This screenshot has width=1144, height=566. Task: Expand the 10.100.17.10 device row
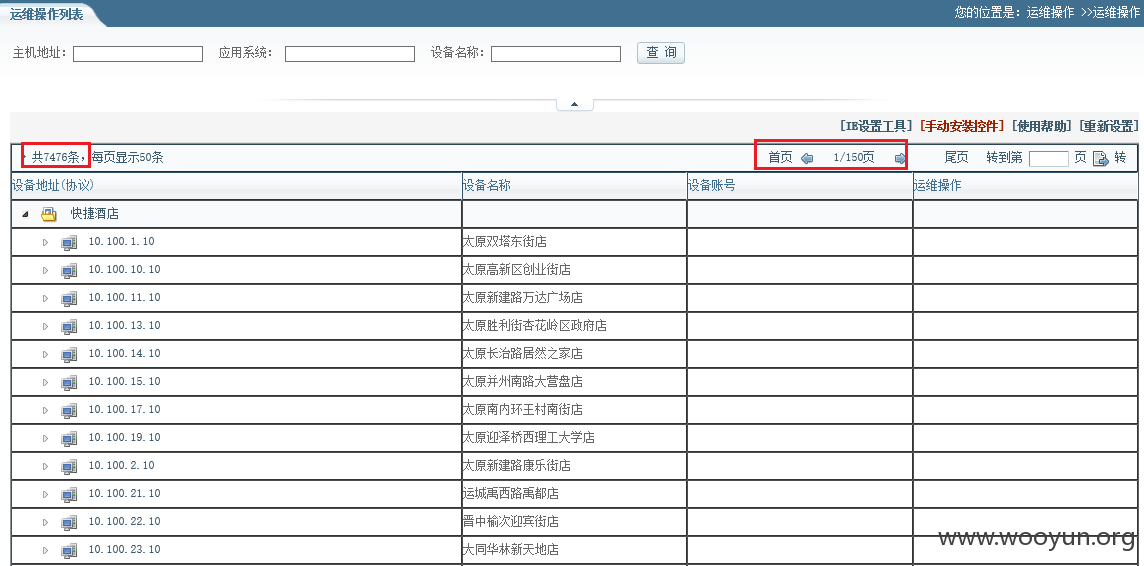pyautogui.click(x=45, y=411)
